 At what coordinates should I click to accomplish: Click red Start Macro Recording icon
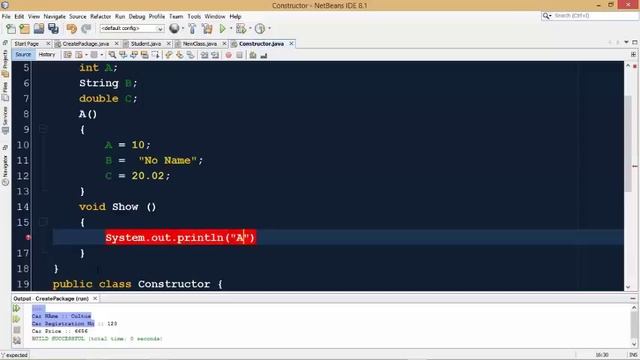point(229,55)
